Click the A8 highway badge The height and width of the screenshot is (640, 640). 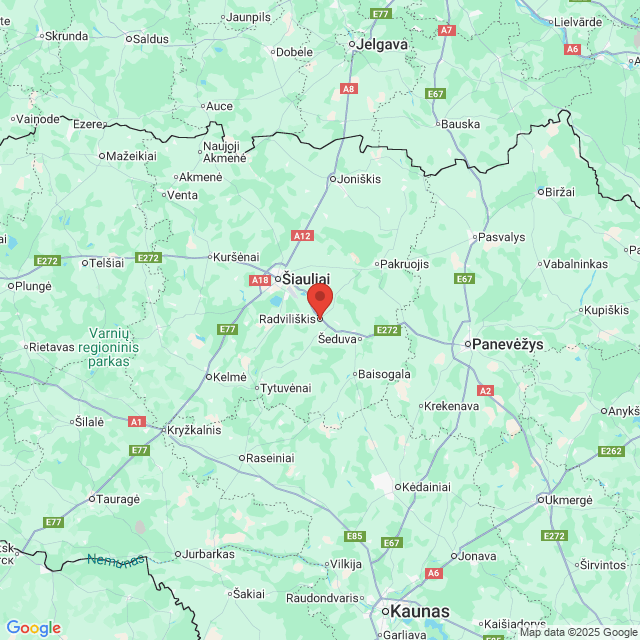349,89
